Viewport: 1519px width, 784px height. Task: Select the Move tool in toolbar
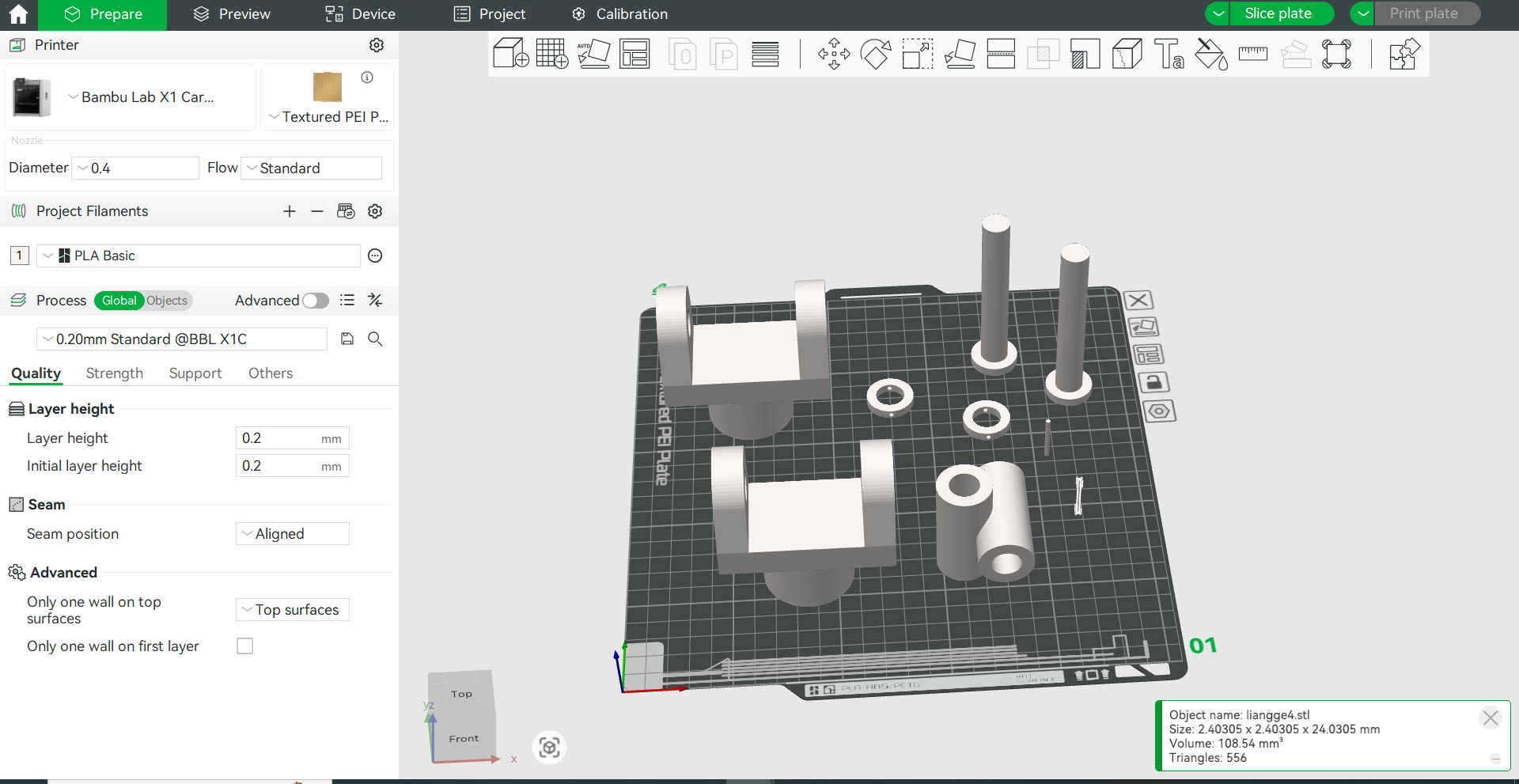coord(834,54)
